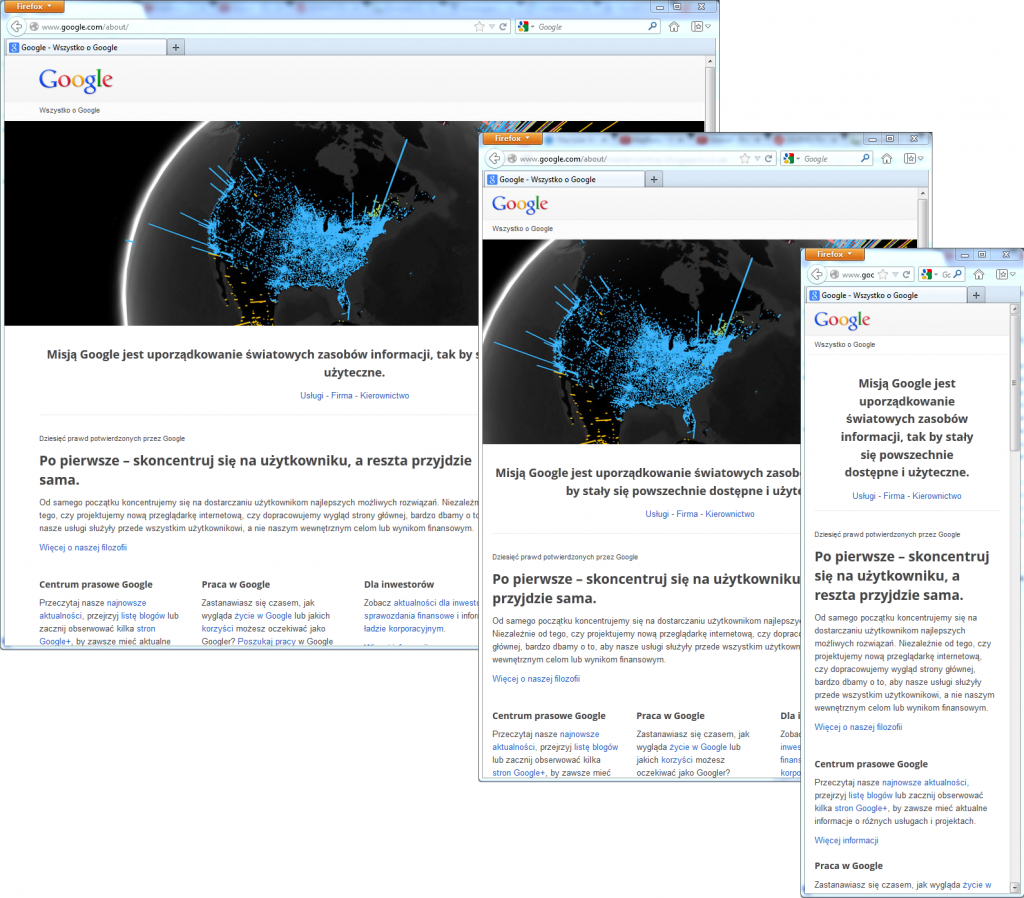Click the site identity globe in the largest window
Screen dimensions: 1024x898
(x=34, y=27)
